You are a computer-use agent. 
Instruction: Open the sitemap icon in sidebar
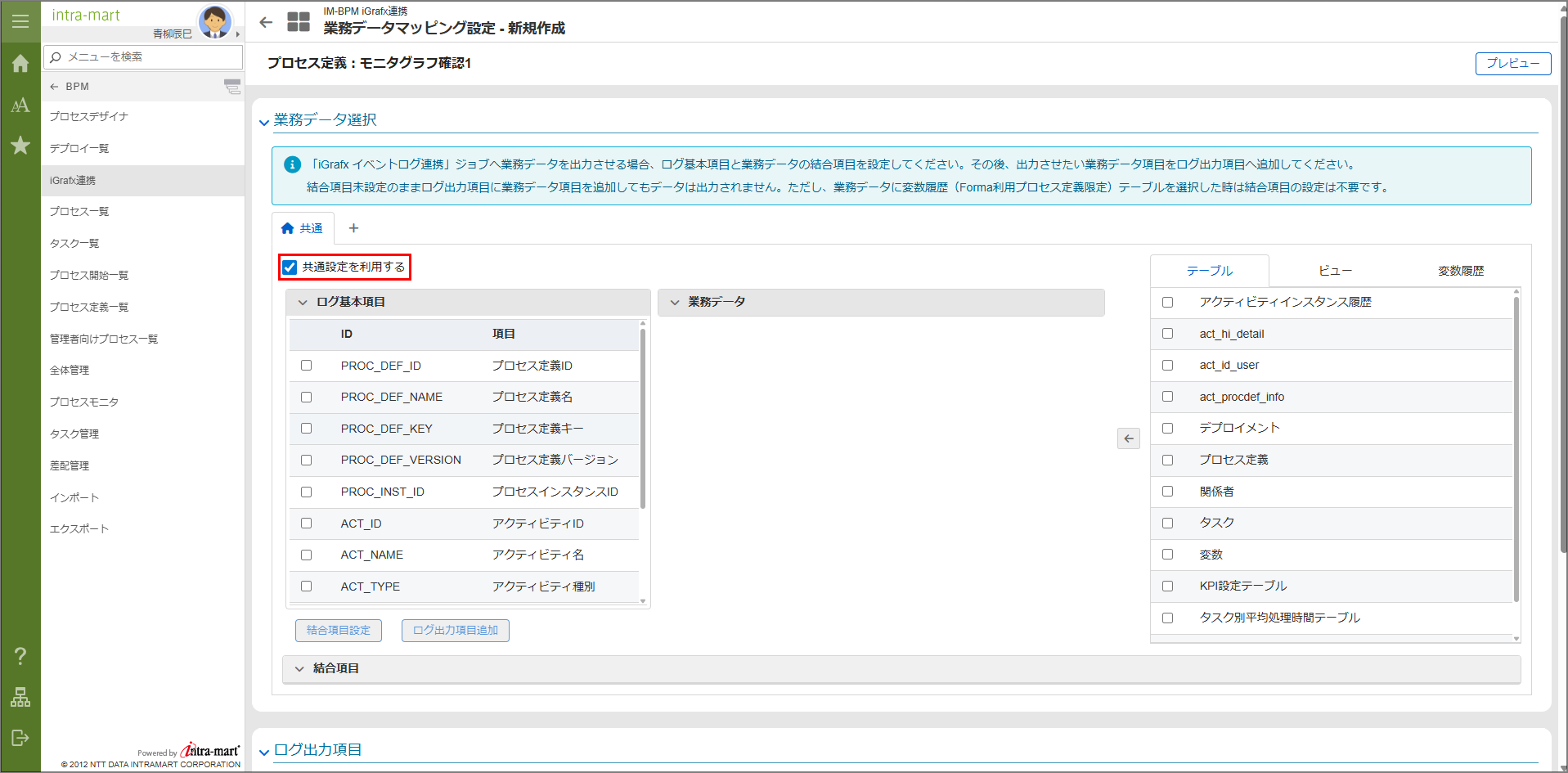click(20, 697)
